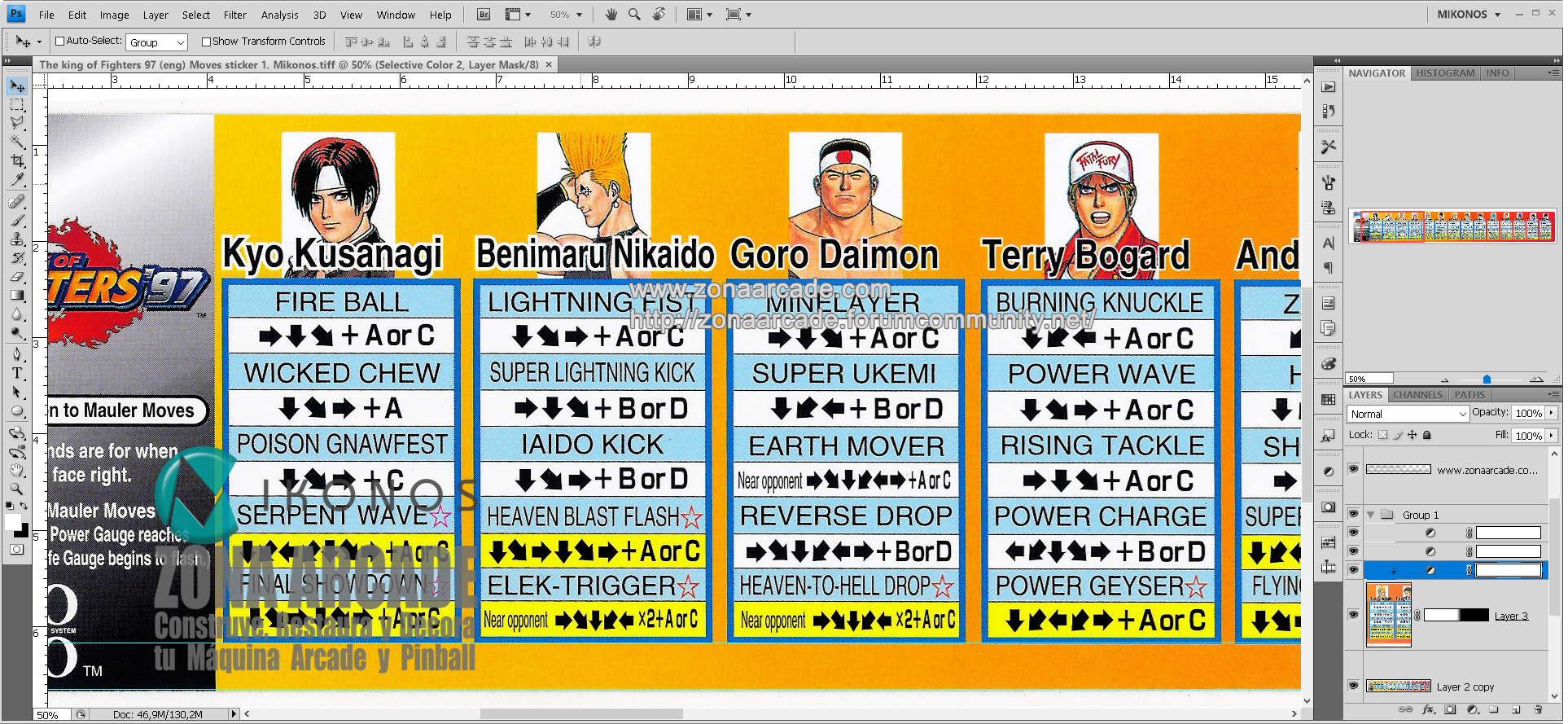The height and width of the screenshot is (724, 1568).
Task: Click the Layer 3 mask thumbnail
Action: [x=1456, y=616]
